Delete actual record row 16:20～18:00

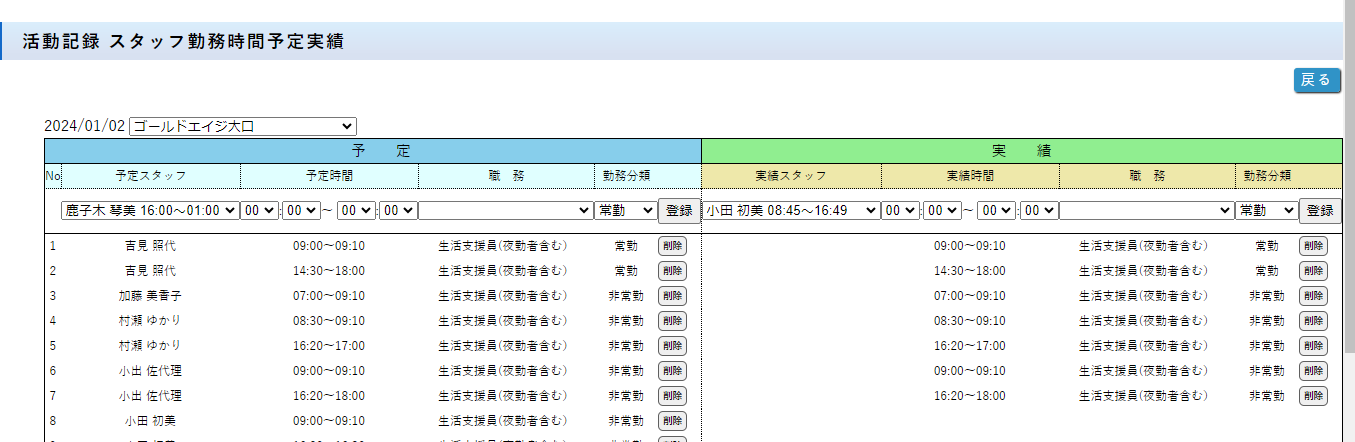click(x=1313, y=396)
